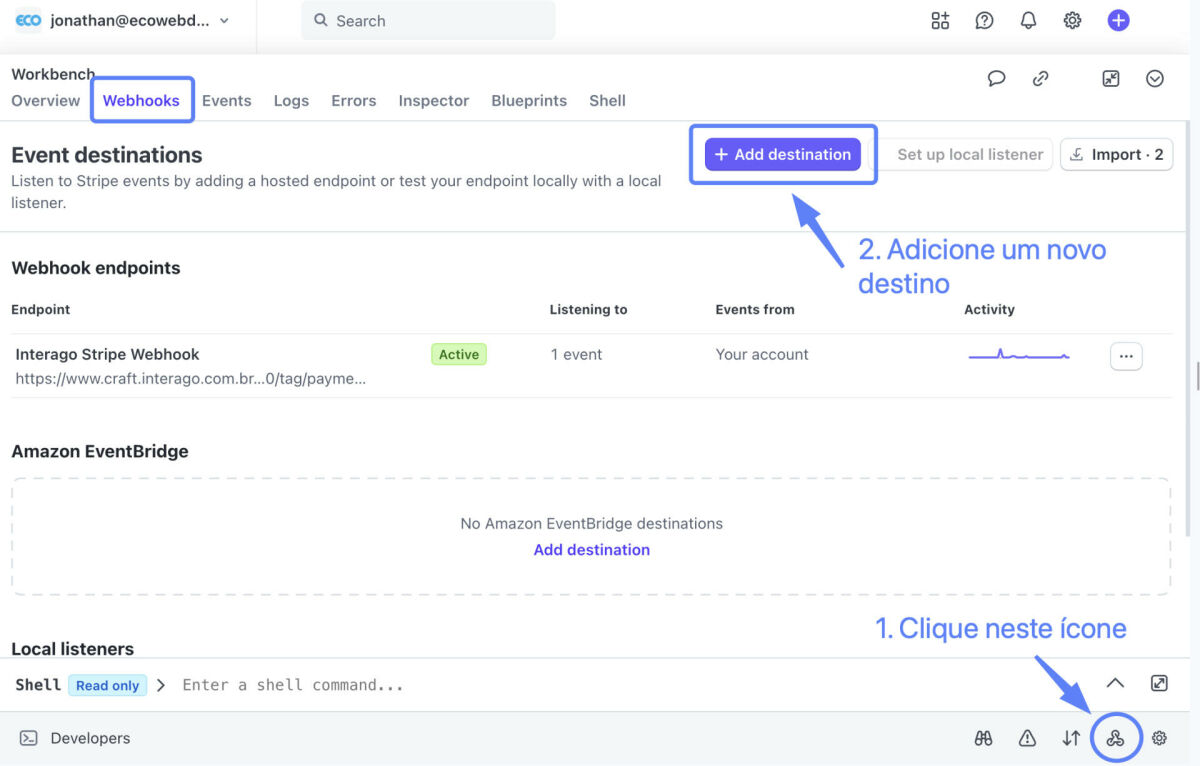
Task: Click the purple plus create button
Action: (1118, 20)
